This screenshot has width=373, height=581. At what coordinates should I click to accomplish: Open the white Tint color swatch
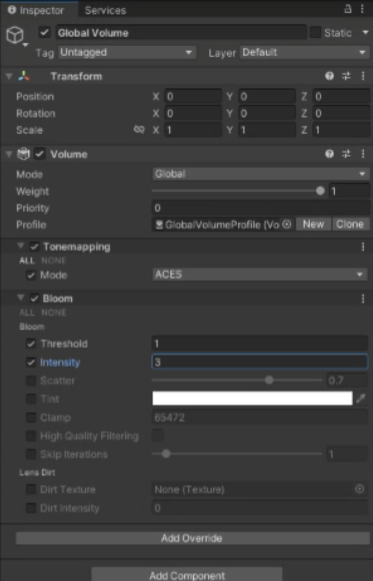click(252, 399)
